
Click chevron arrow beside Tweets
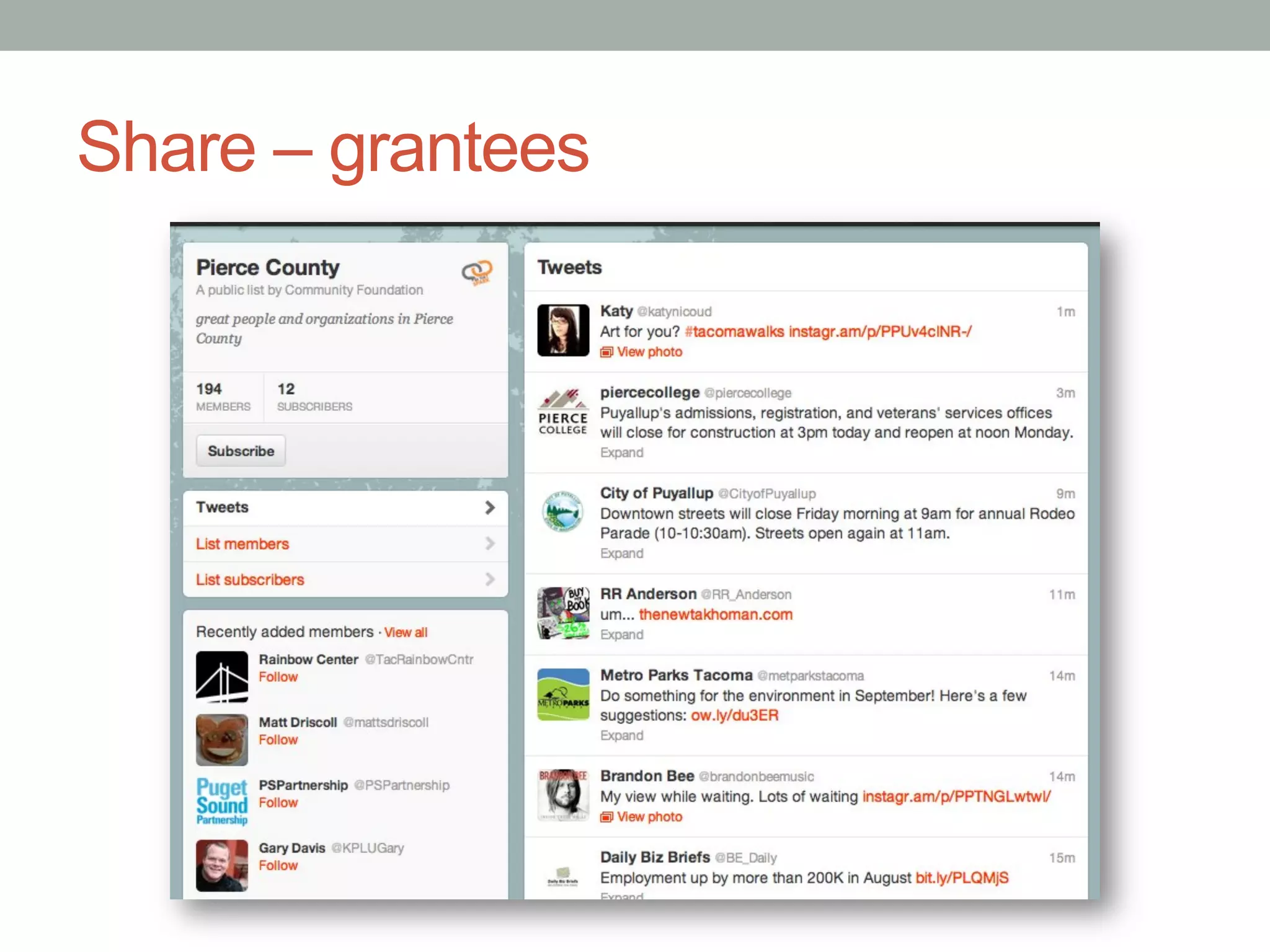pos(490,508)
